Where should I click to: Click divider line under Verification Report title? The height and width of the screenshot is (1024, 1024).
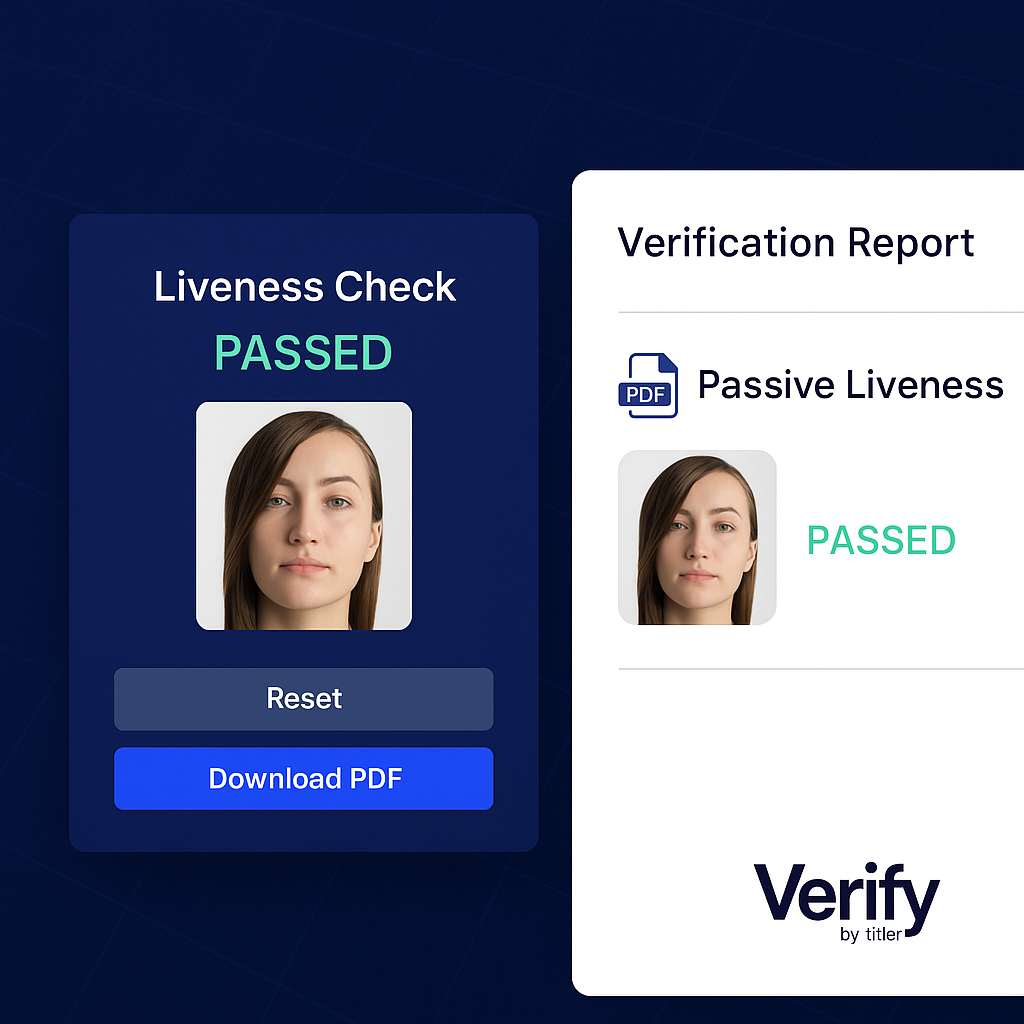[821, 312]
